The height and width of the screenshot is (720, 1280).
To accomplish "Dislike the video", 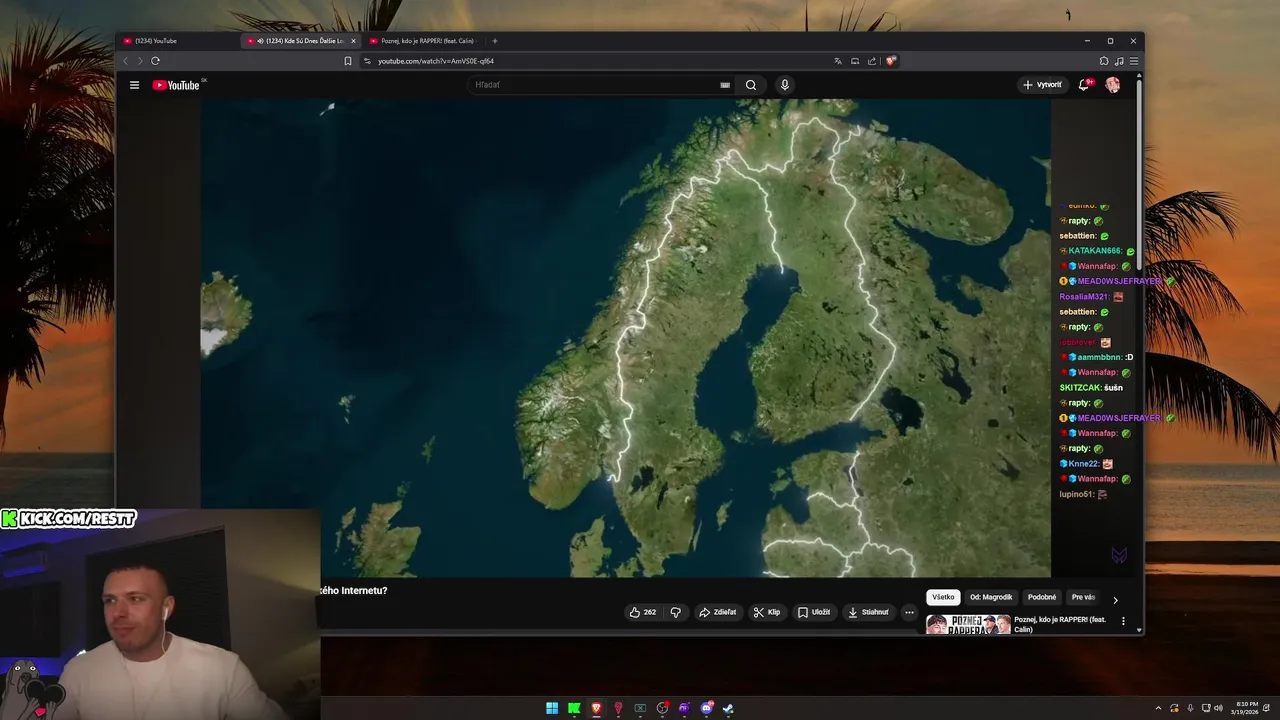I will point(675,612).
